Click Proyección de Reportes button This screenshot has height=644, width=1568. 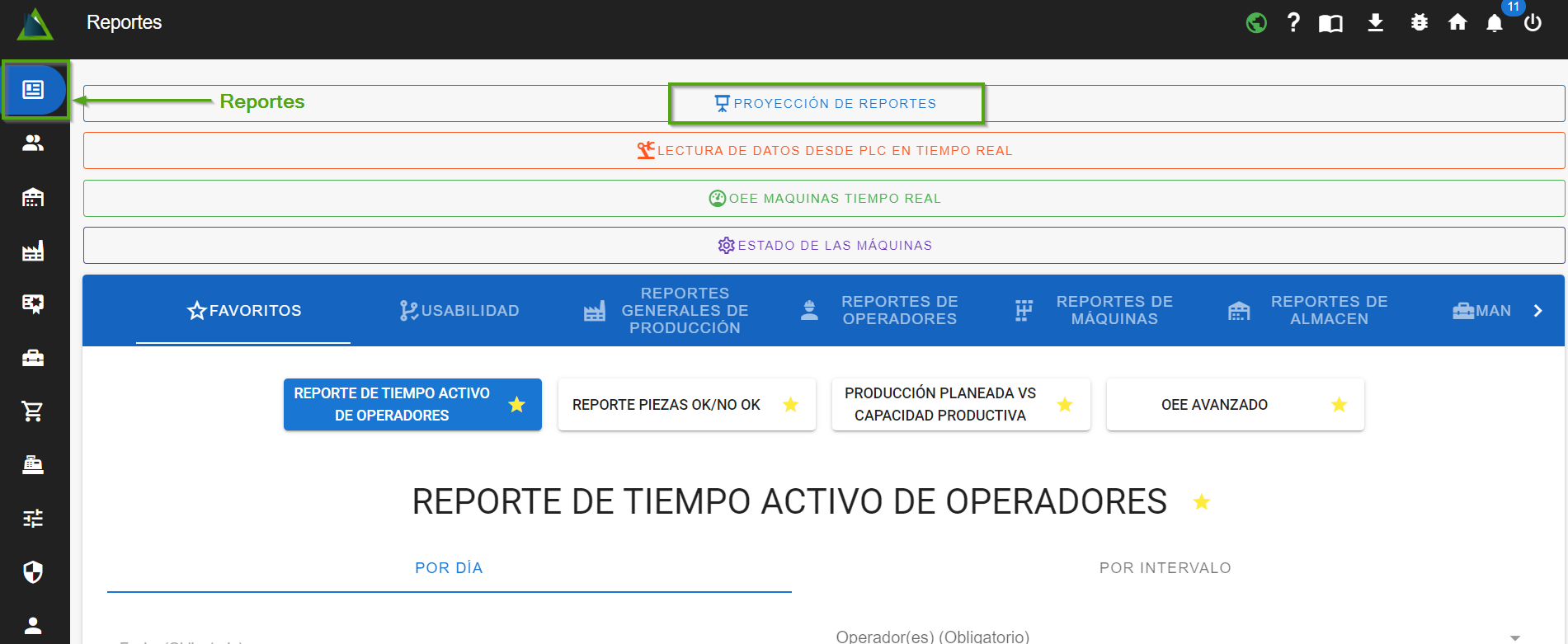tap(826, 104)
